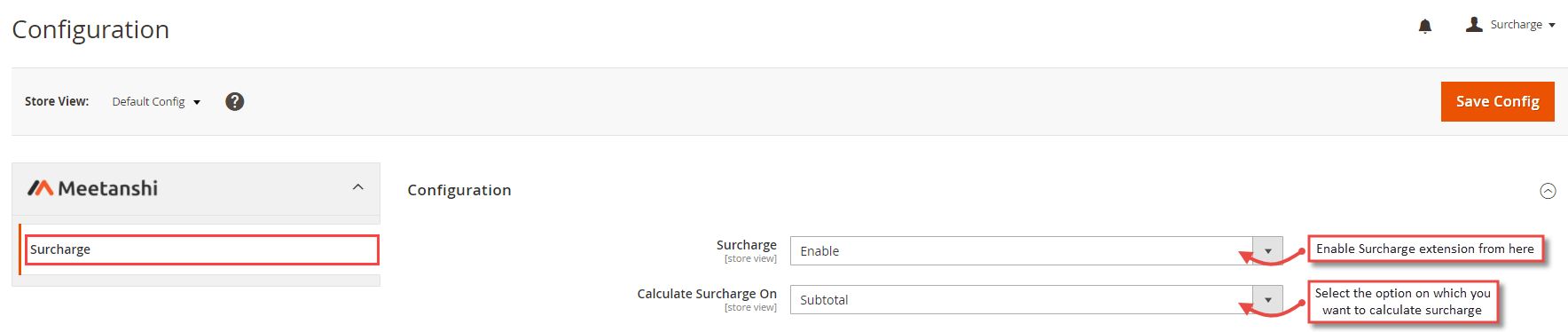The height and width of the screenshot is (332, 1568).
Task: Collapse the Configuration section circle arrow
Action: [x=1548, y=191]
